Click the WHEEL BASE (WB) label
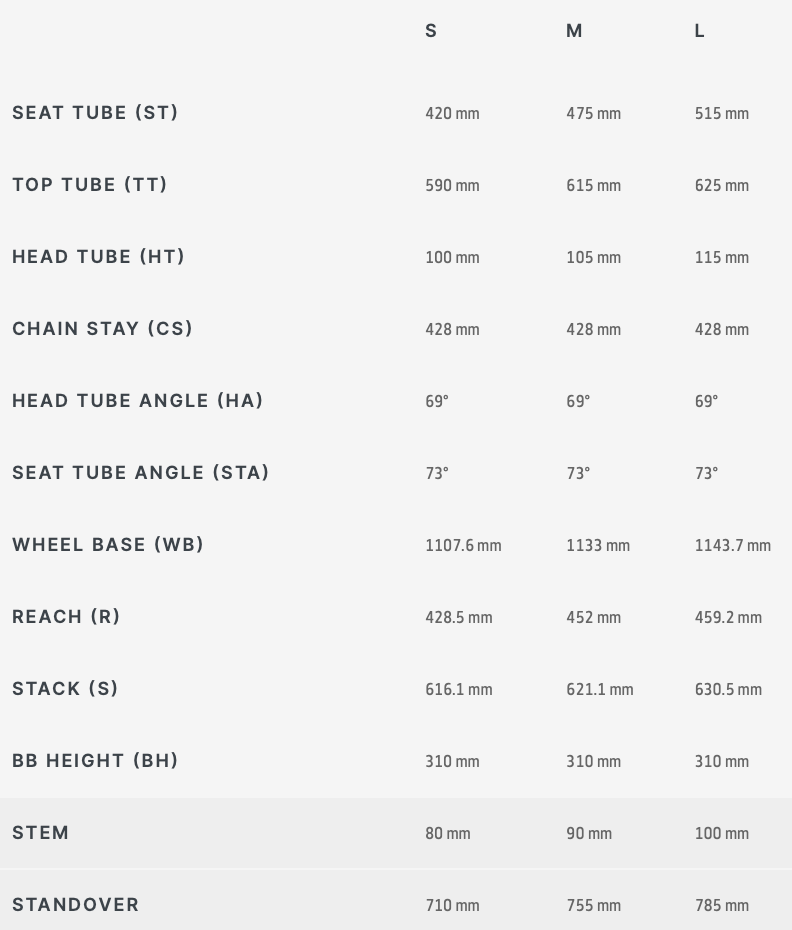 click(x=107, y=544)
